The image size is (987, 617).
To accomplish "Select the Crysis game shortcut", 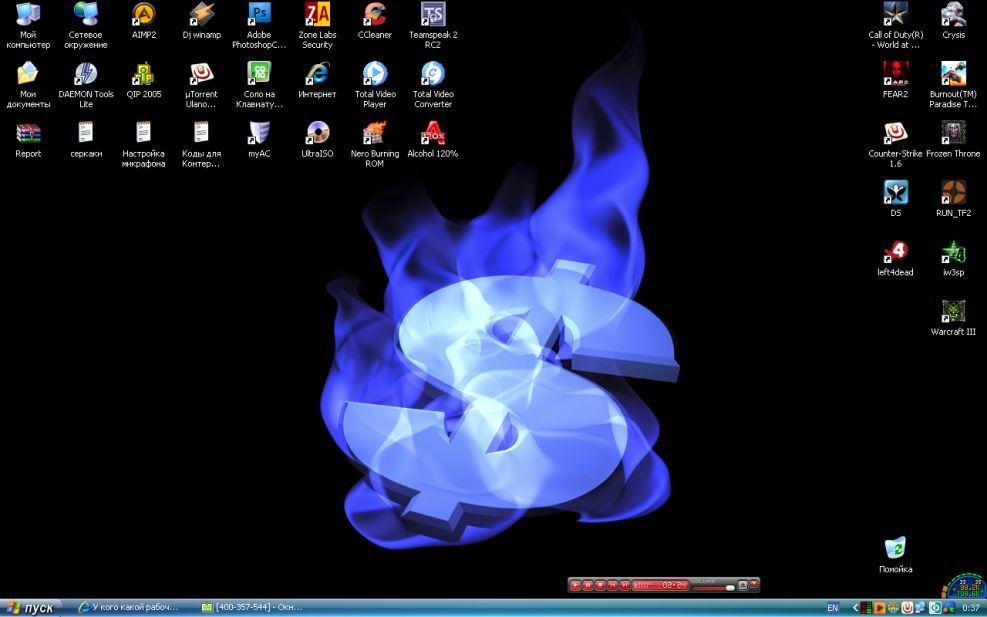I will (x=953, y=15).
